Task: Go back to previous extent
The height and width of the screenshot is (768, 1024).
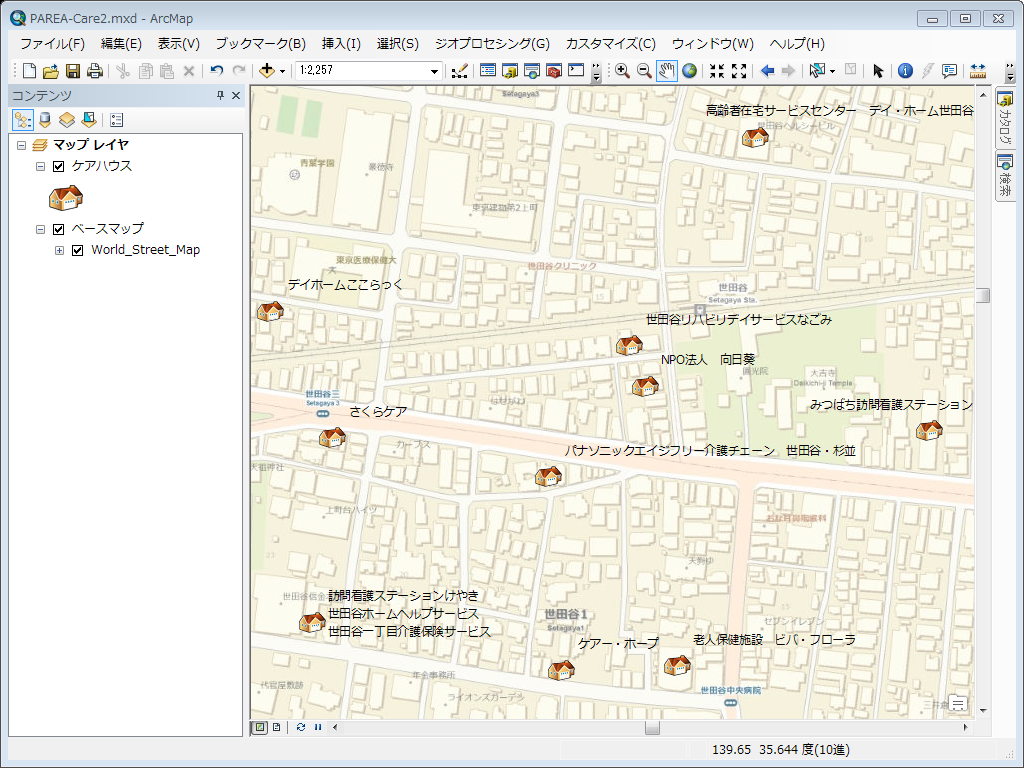Action: click(767, 71)
